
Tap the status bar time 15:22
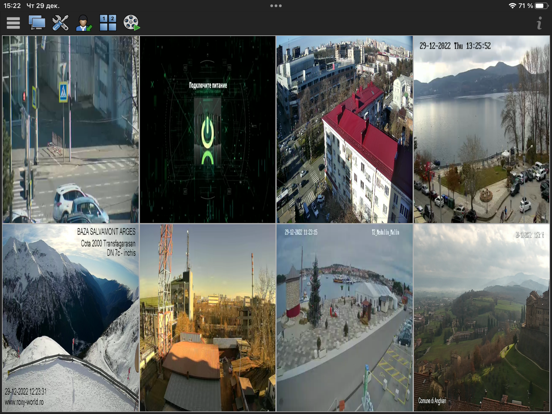tap(12, 6)
